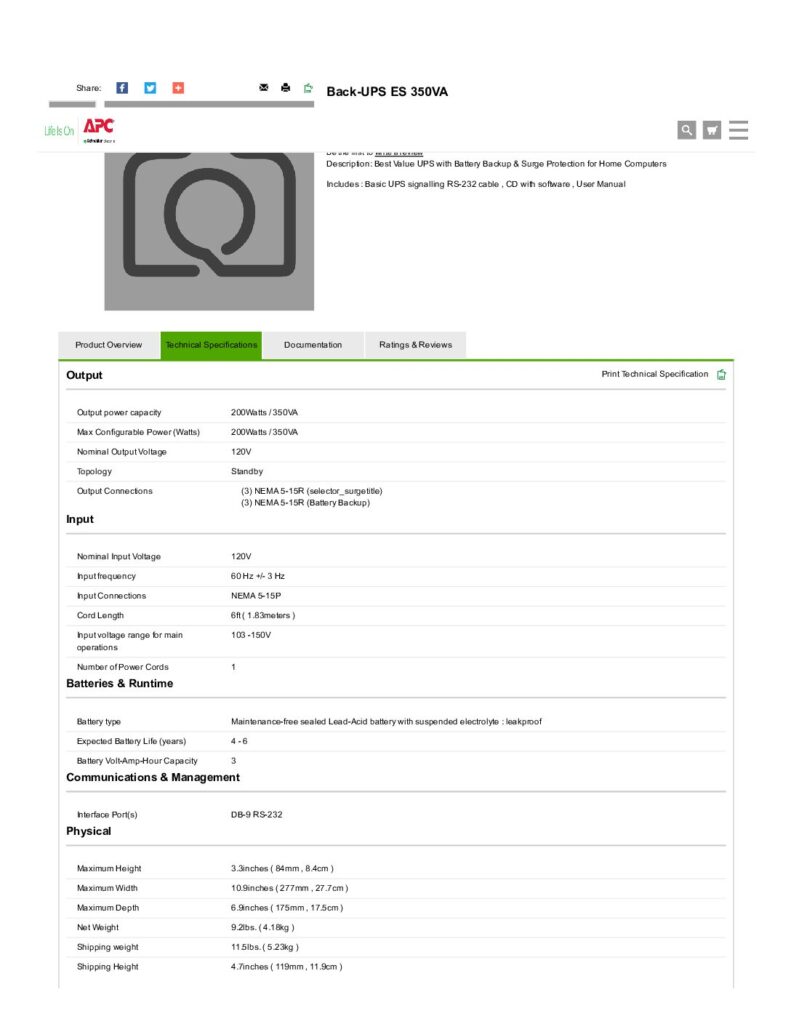This screenshot has width=791, height=1024.
Task: Click the Nominal Output Voltage label
Action: (121, 452)
